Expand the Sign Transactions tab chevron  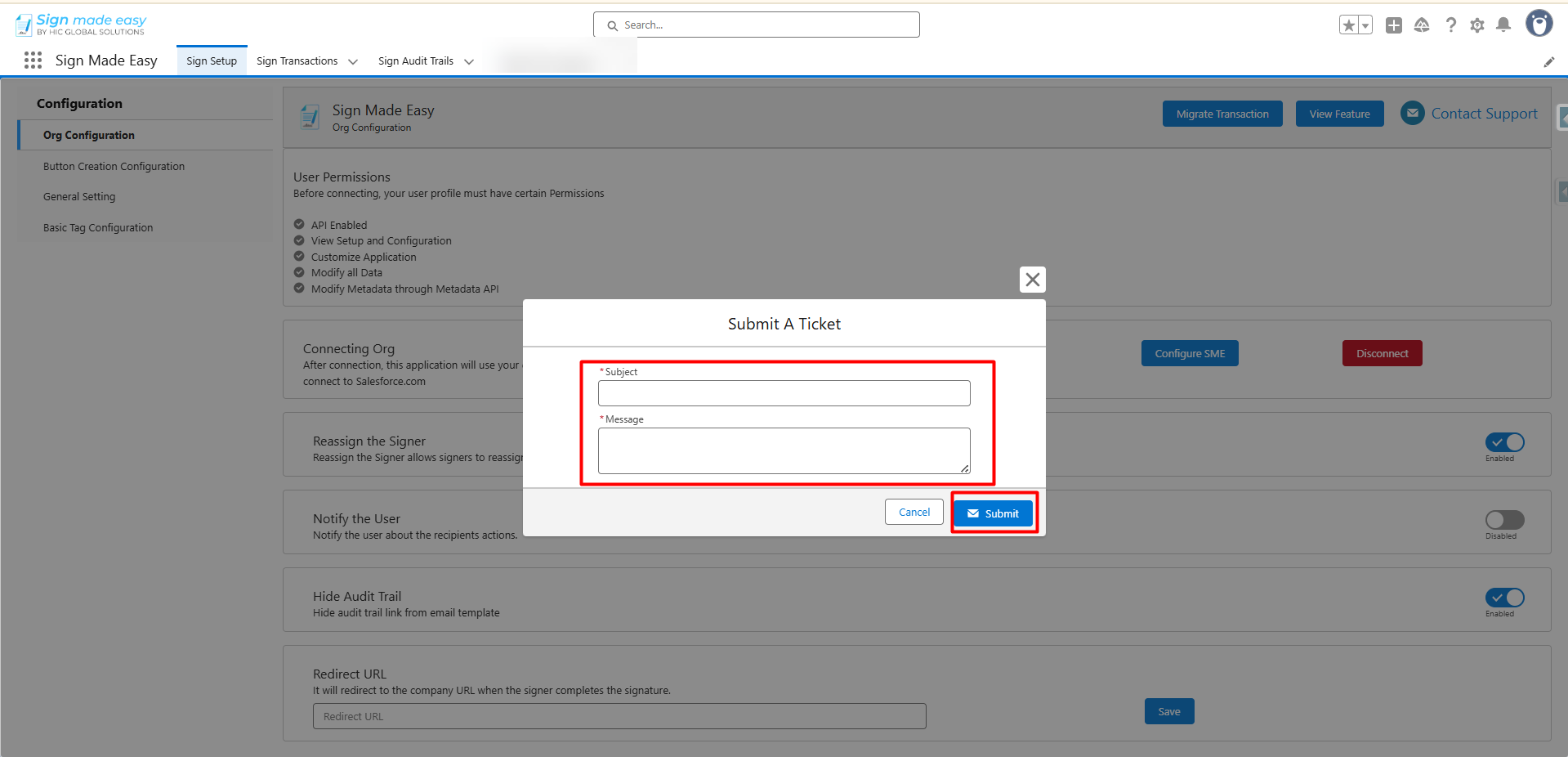pyautogui.click(x=353, y=61)
